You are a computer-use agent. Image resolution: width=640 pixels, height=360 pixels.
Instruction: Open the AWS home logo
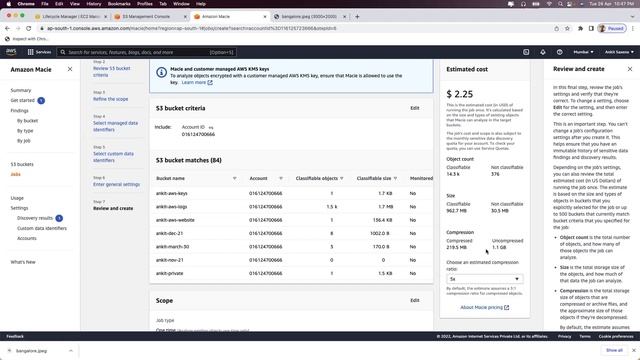click(x=11, y=52)
